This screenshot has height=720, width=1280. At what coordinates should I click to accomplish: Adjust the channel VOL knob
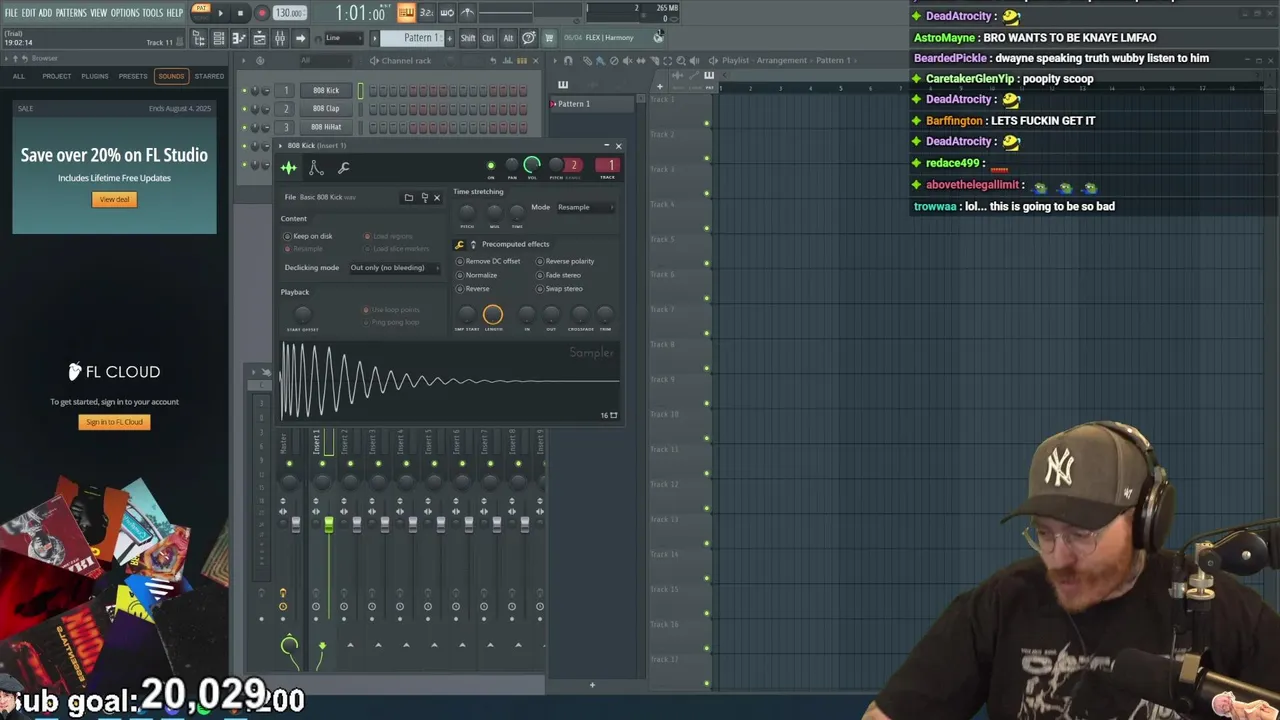click(x=532, y=165)
